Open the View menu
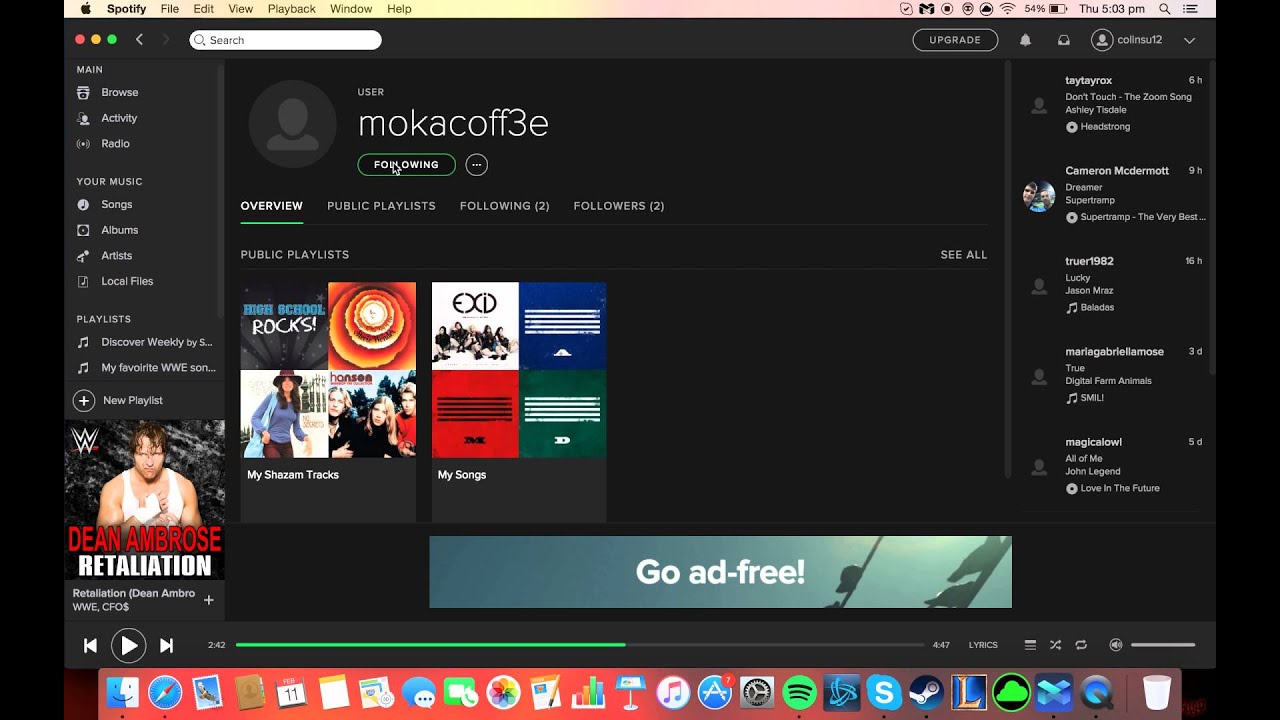 pyautogui.click(x=240, y=9)
